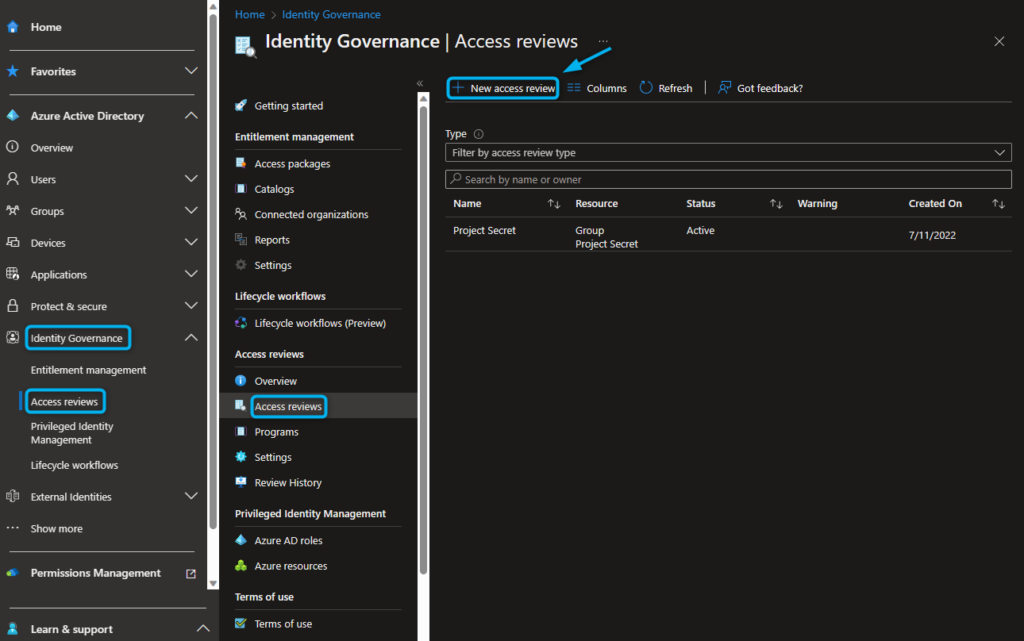Sort by Name column arrows
1024x641 pixels.
pyautogui.click(x=554, y=204)
